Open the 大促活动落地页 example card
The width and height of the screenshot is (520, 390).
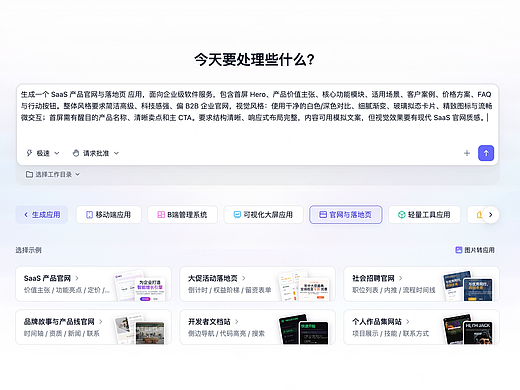(257, 284)
